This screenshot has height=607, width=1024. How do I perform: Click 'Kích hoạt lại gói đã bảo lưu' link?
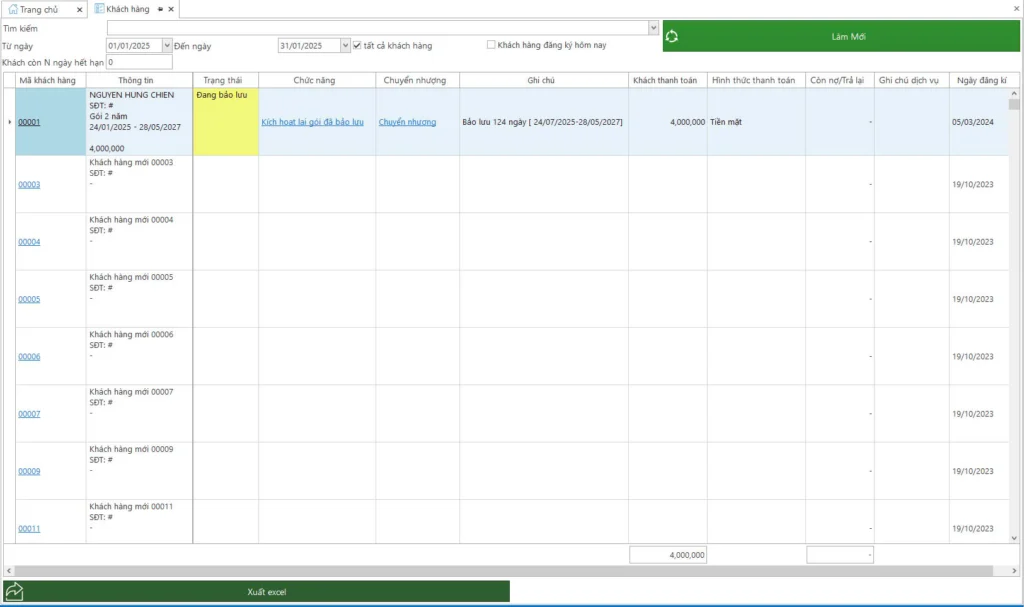tap(312, 122)
